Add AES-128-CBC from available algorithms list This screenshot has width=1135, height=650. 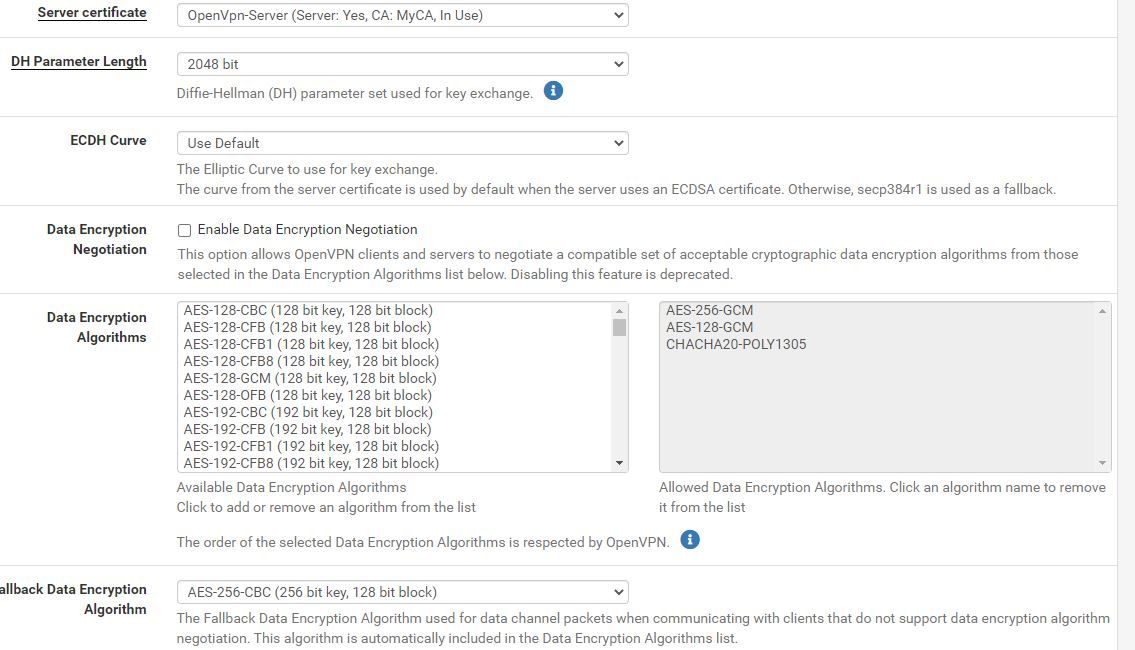308,311
